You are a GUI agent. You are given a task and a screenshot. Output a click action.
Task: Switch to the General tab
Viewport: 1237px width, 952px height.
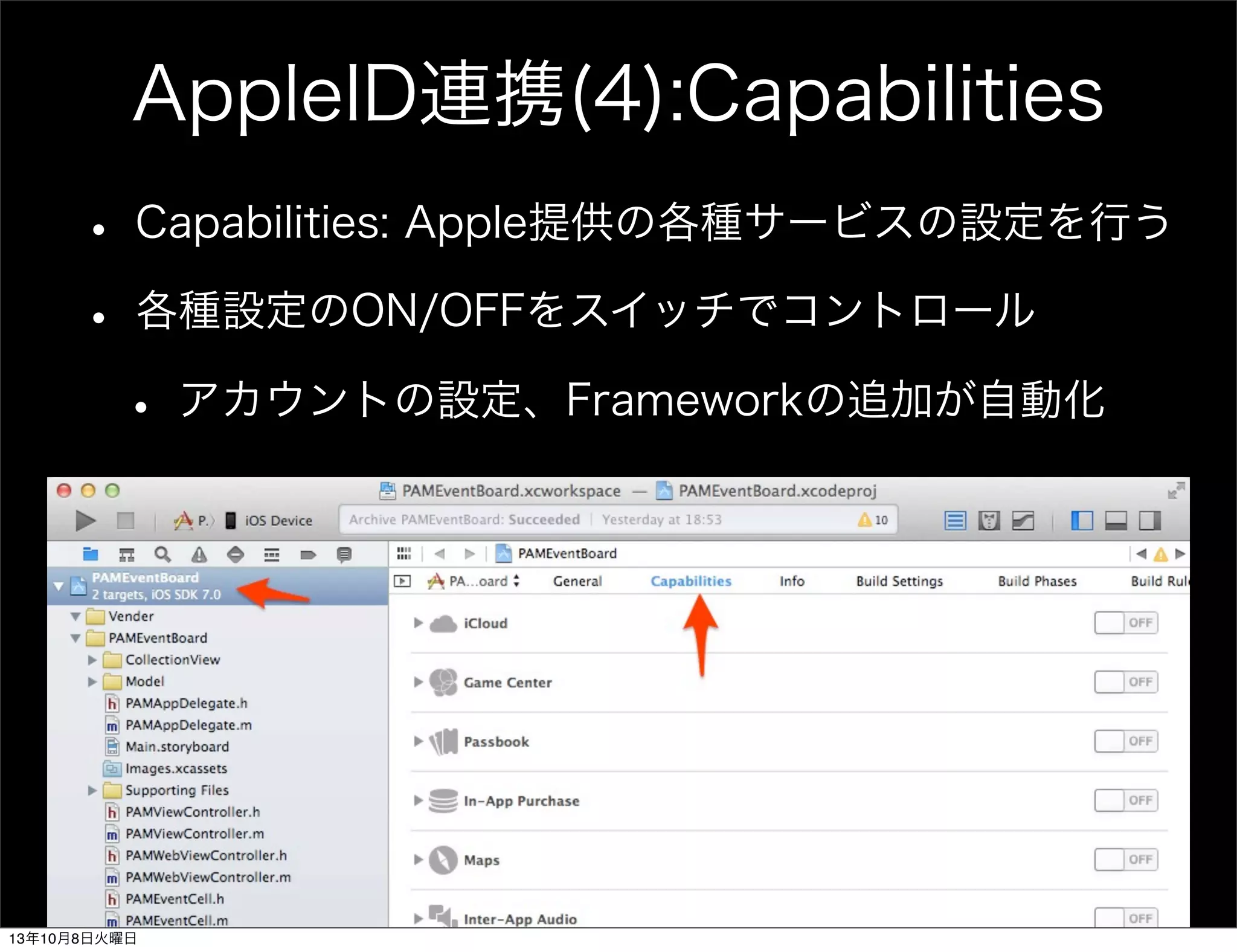click(577, 581)
